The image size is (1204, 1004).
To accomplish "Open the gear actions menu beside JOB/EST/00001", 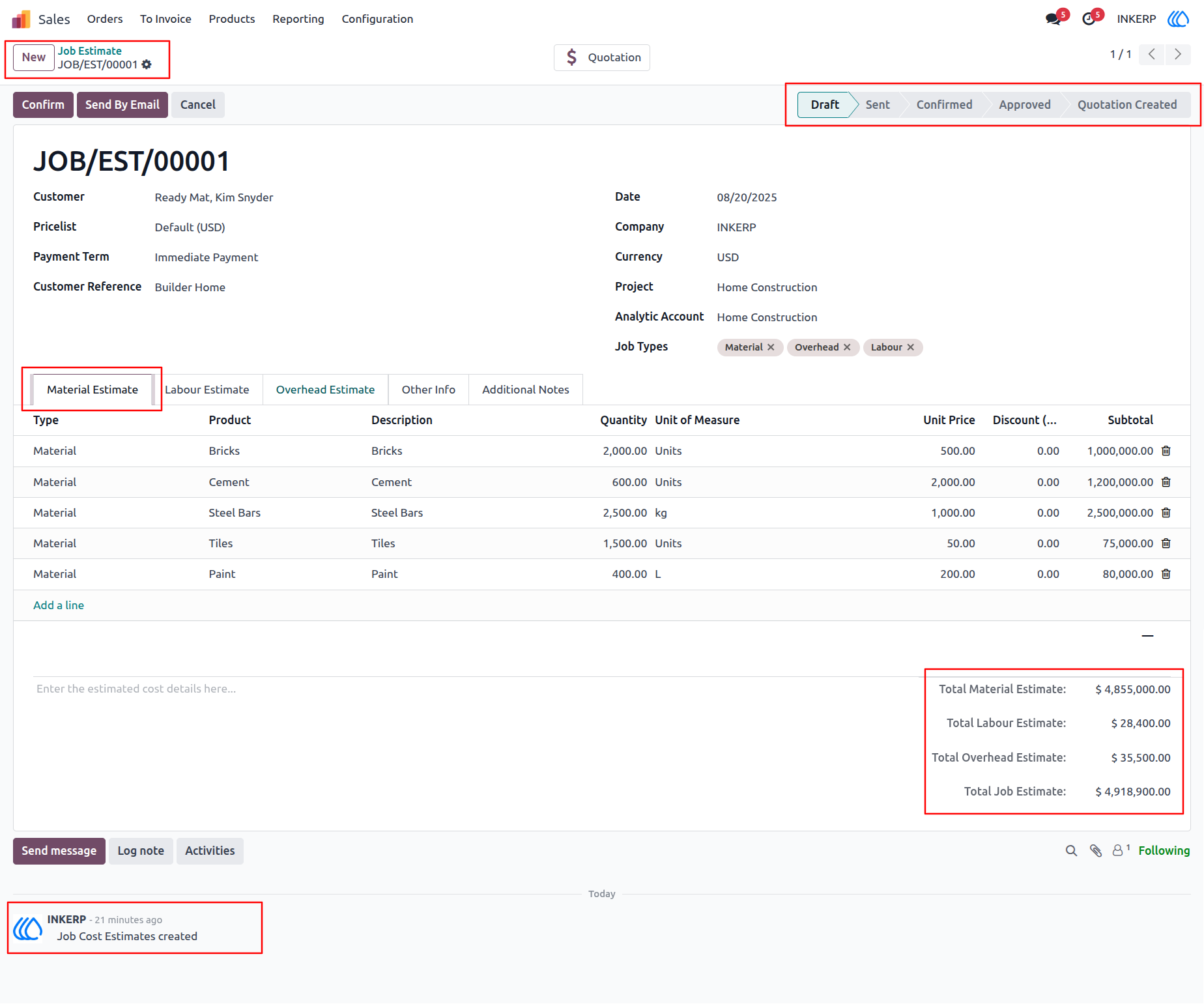I will (147, 65).
